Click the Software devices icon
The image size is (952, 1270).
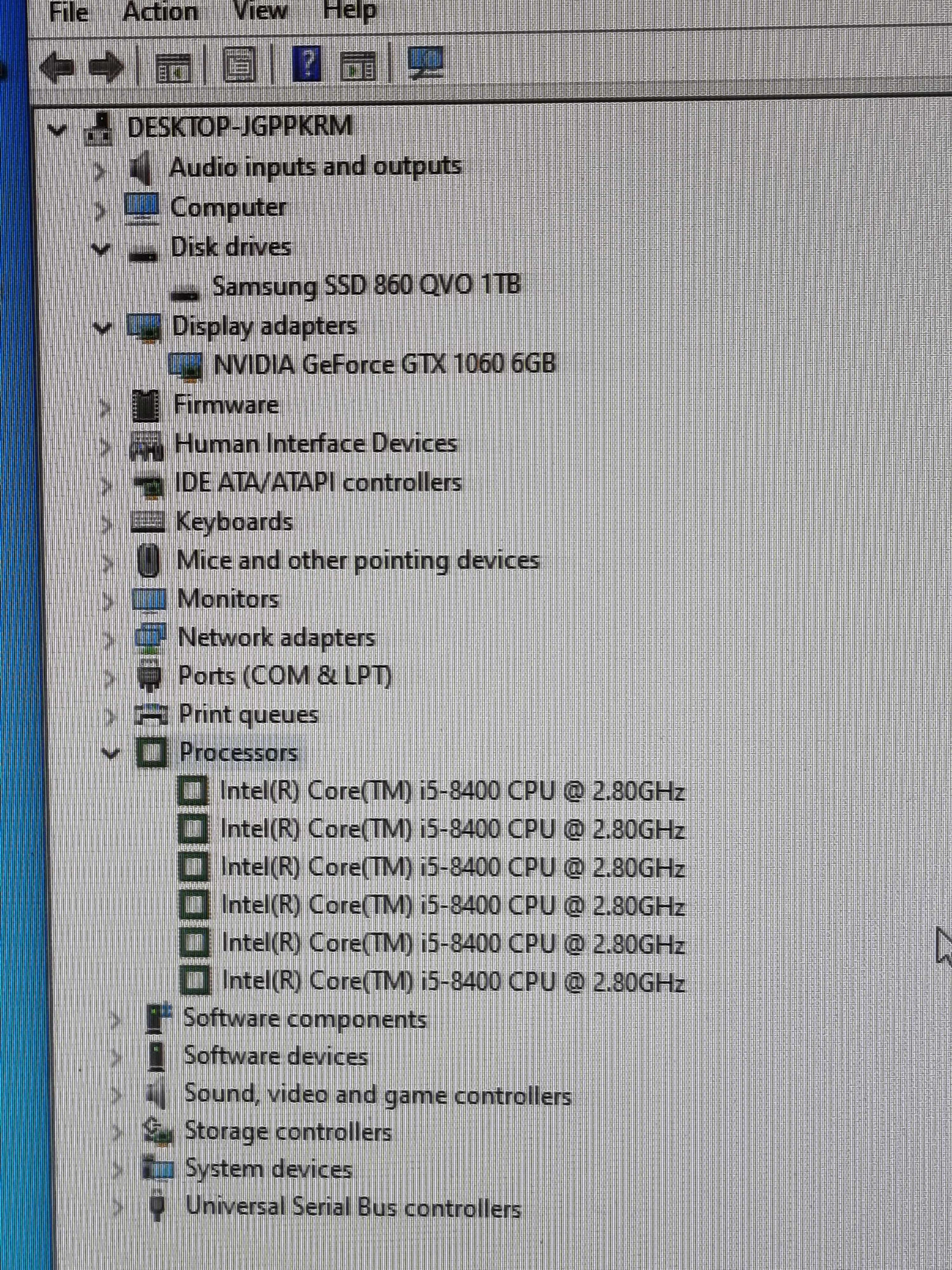pos(157,1056)
